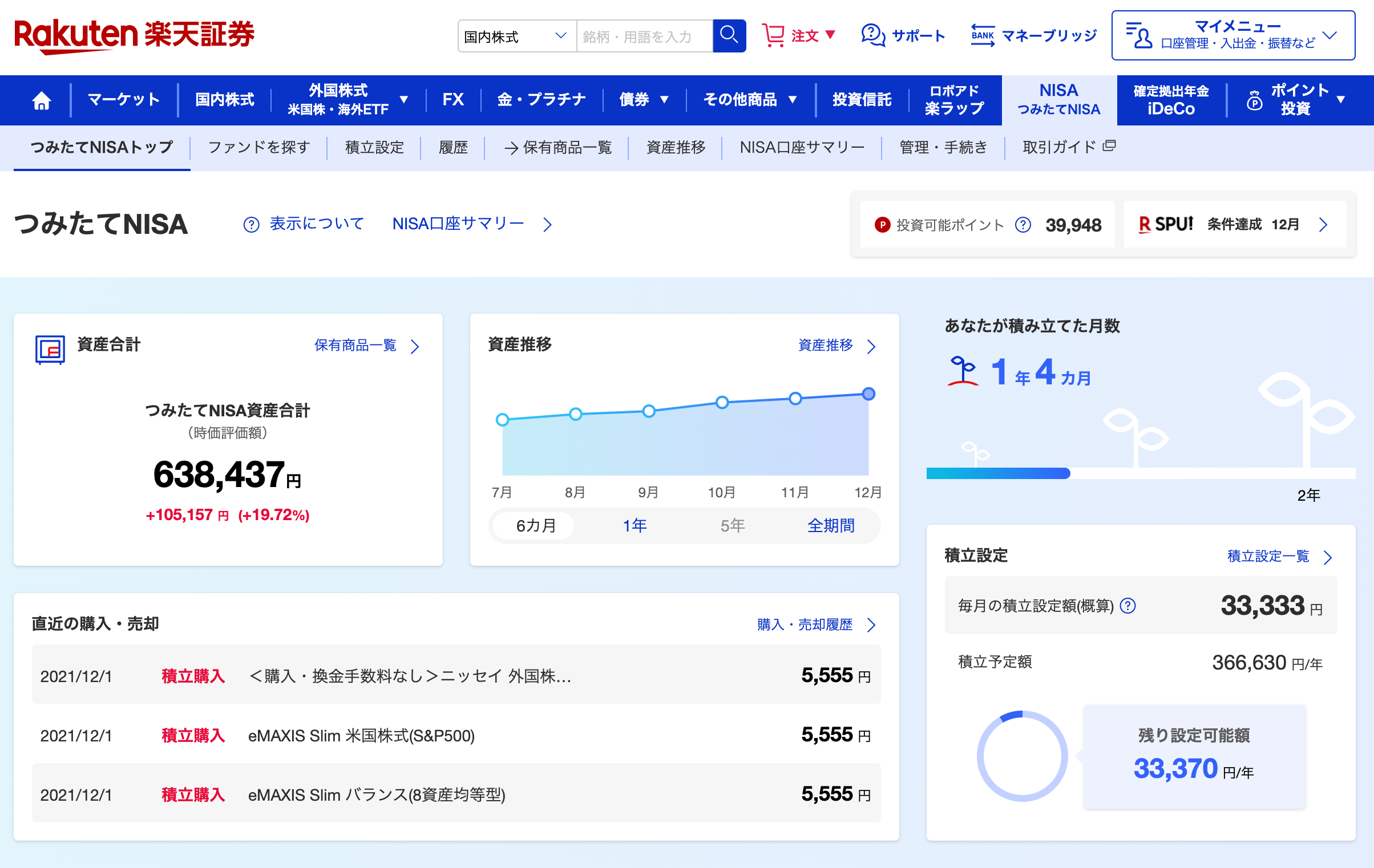Open the 金・プラチナ menu
This screenshot has height=868, width=1374.
click(x=541, y=100)
